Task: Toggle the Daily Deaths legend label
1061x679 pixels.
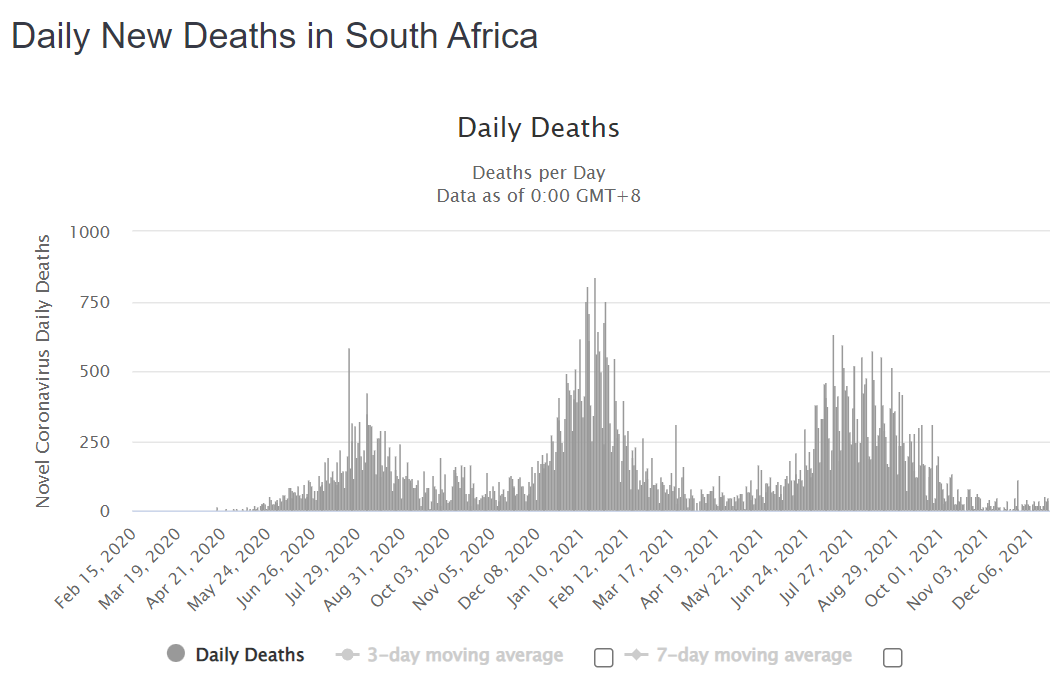Action: tap(250, 655)
